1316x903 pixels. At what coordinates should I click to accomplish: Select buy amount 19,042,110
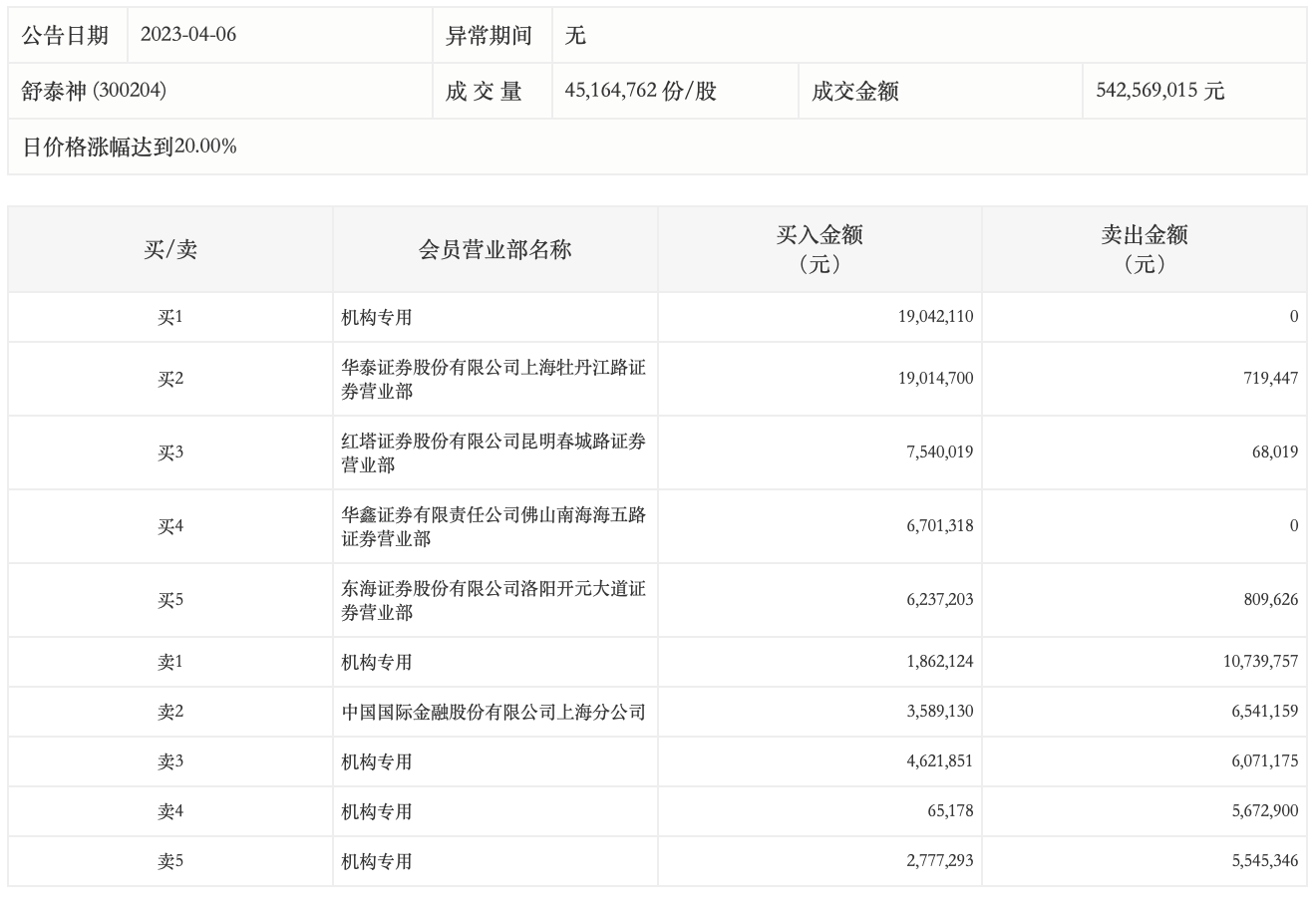click(935, 317)
